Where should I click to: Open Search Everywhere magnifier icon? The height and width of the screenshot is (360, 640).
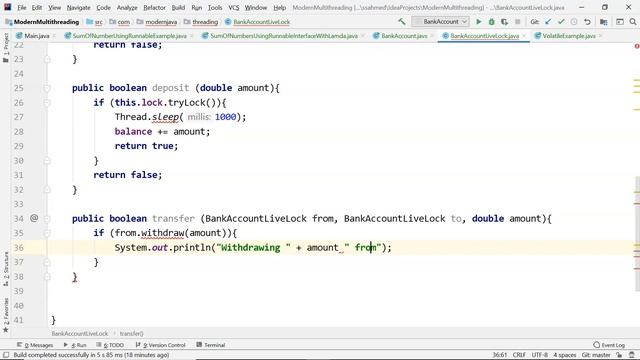click(633, 22)
